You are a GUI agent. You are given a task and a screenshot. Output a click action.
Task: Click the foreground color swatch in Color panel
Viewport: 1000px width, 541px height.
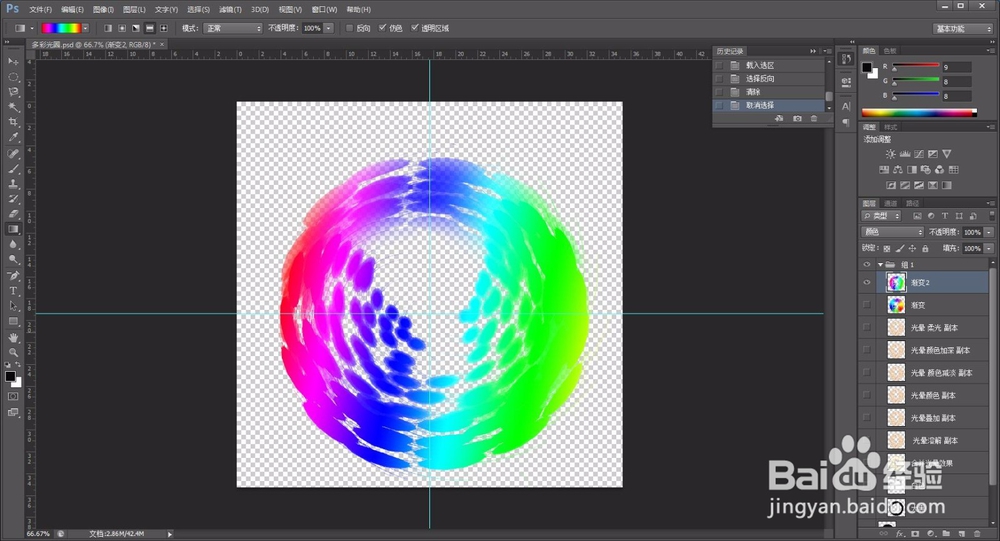tap(867, 68)
